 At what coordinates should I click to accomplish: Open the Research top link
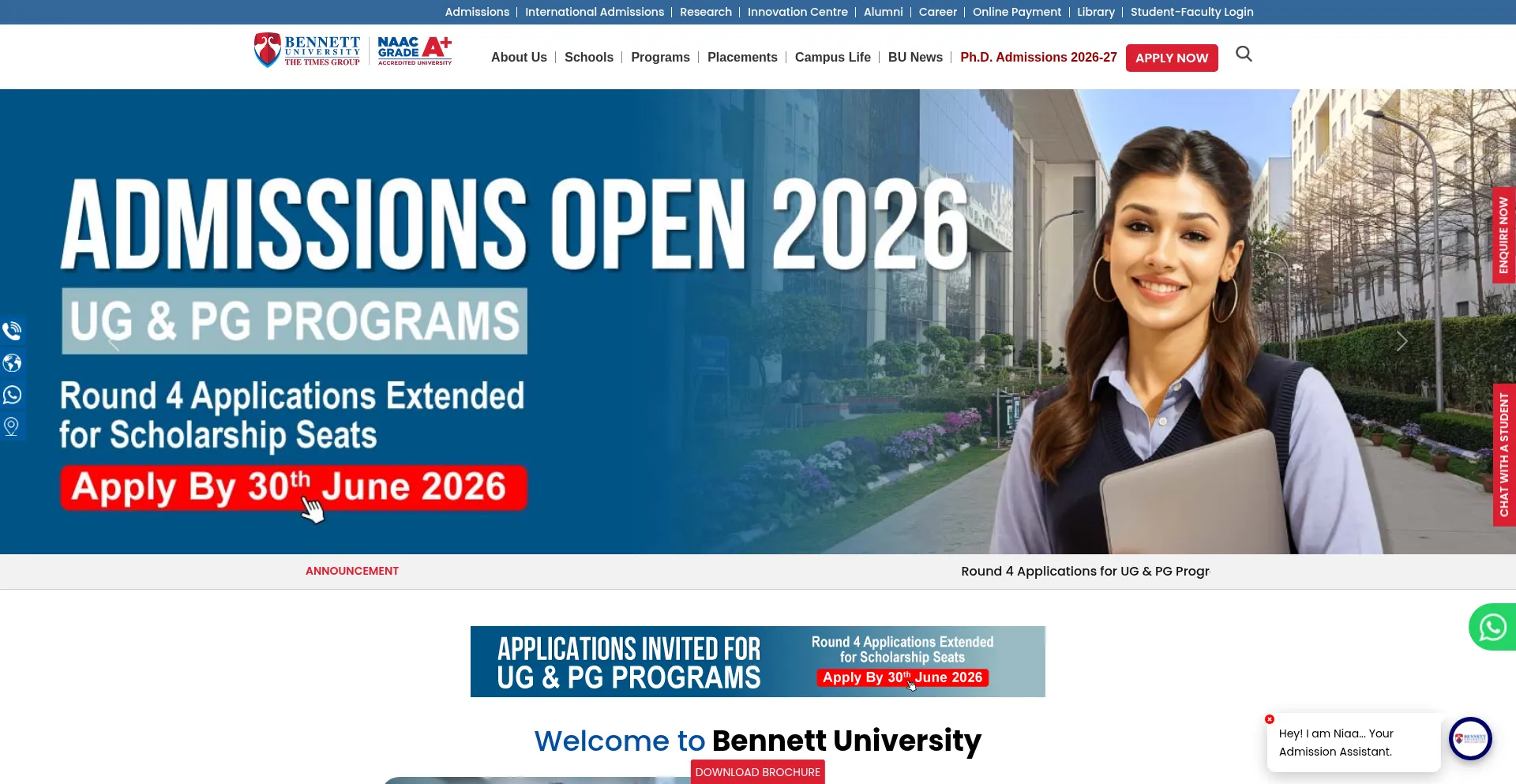pos(706,12)
